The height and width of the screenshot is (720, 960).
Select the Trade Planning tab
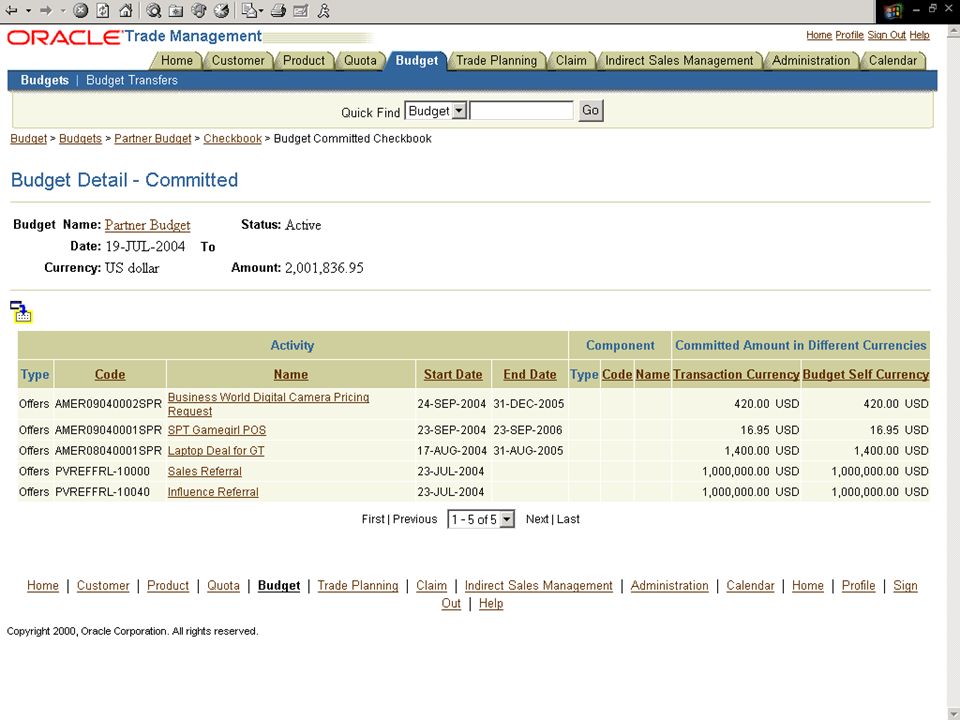496,61
